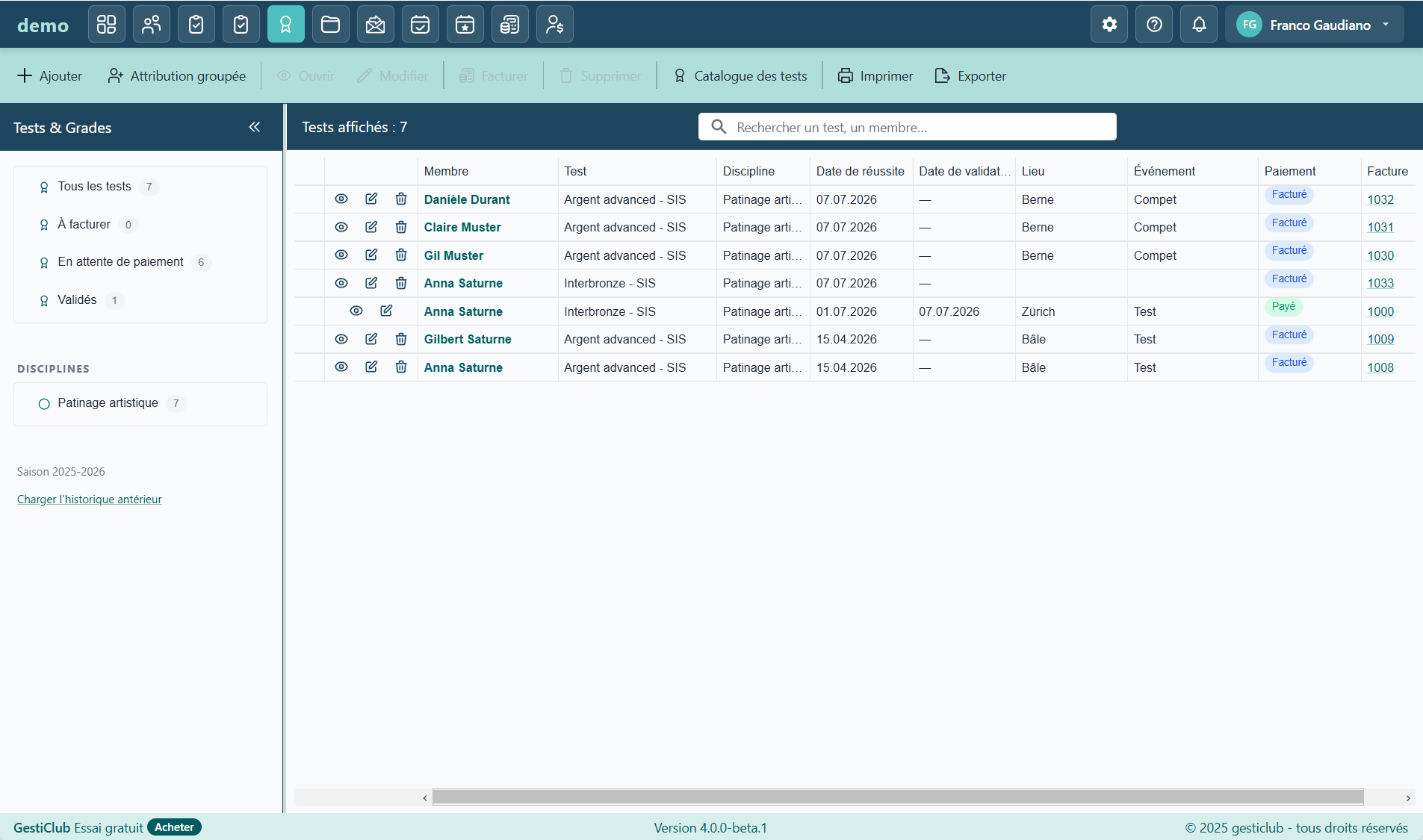Viewport: 1423px width, 840px height.
Task: Click the Acheter button in footer
Action: pos(174,827)
